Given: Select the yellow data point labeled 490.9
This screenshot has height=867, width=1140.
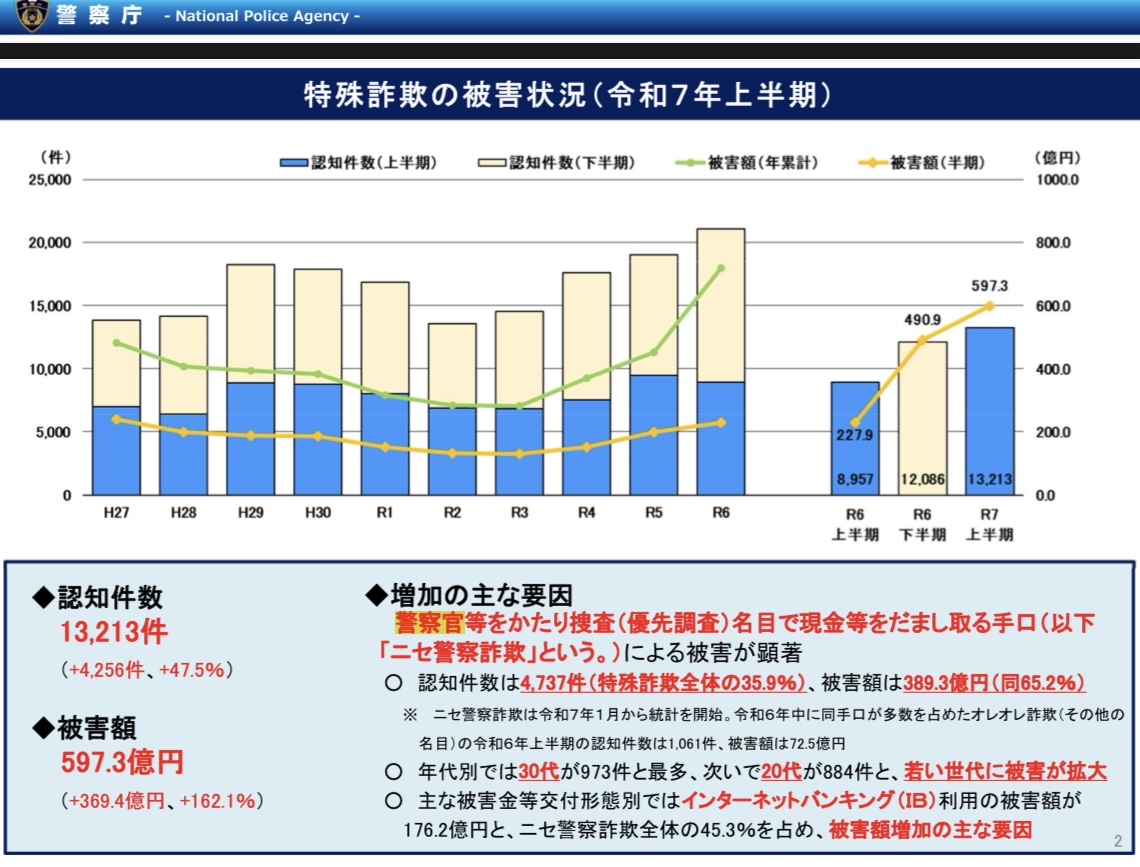Looking at the screenshot, I should click(x=922, y=340).
